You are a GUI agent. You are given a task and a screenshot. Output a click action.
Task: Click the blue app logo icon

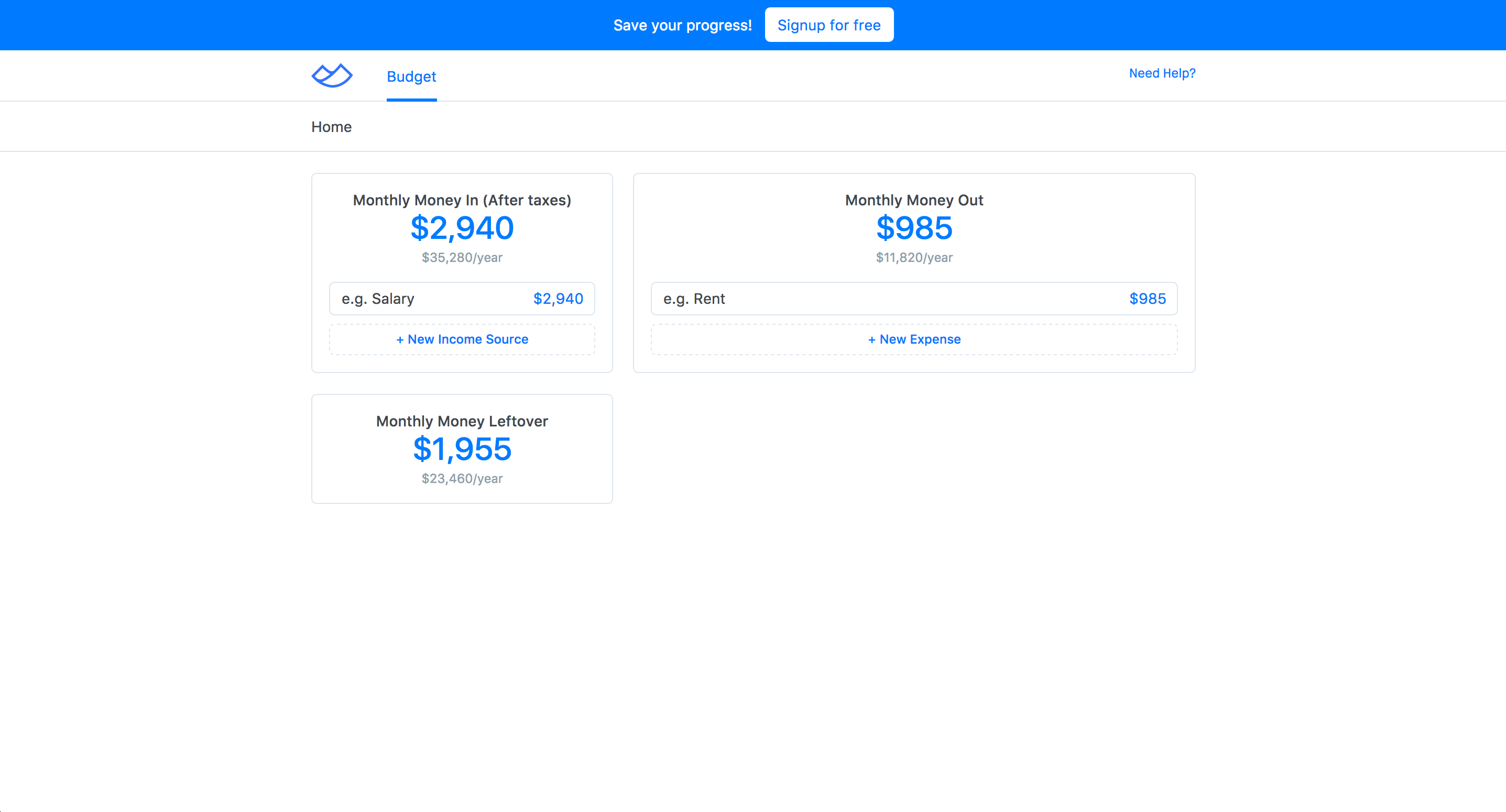(332, 75)
